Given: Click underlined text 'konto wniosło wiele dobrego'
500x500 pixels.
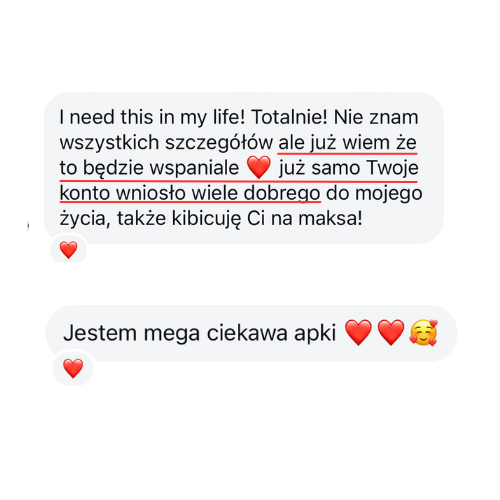Looking at the screenshot, I should (190, 193).
